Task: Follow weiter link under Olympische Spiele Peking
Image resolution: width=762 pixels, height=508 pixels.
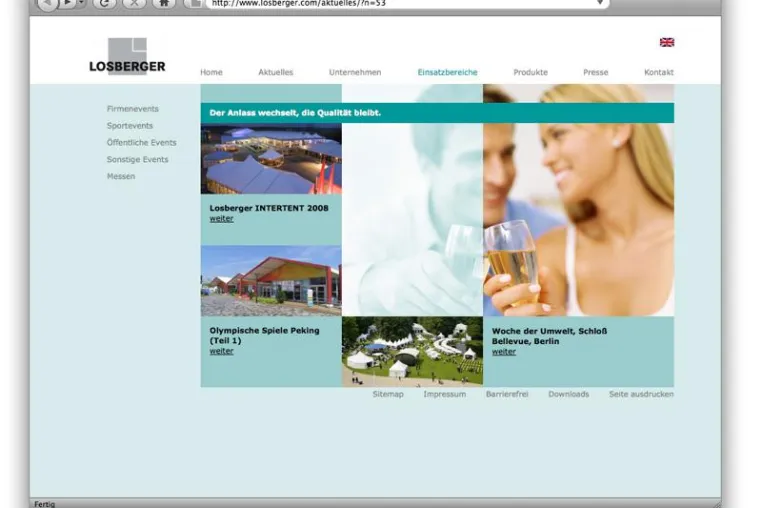Action: tap(221, 351)
